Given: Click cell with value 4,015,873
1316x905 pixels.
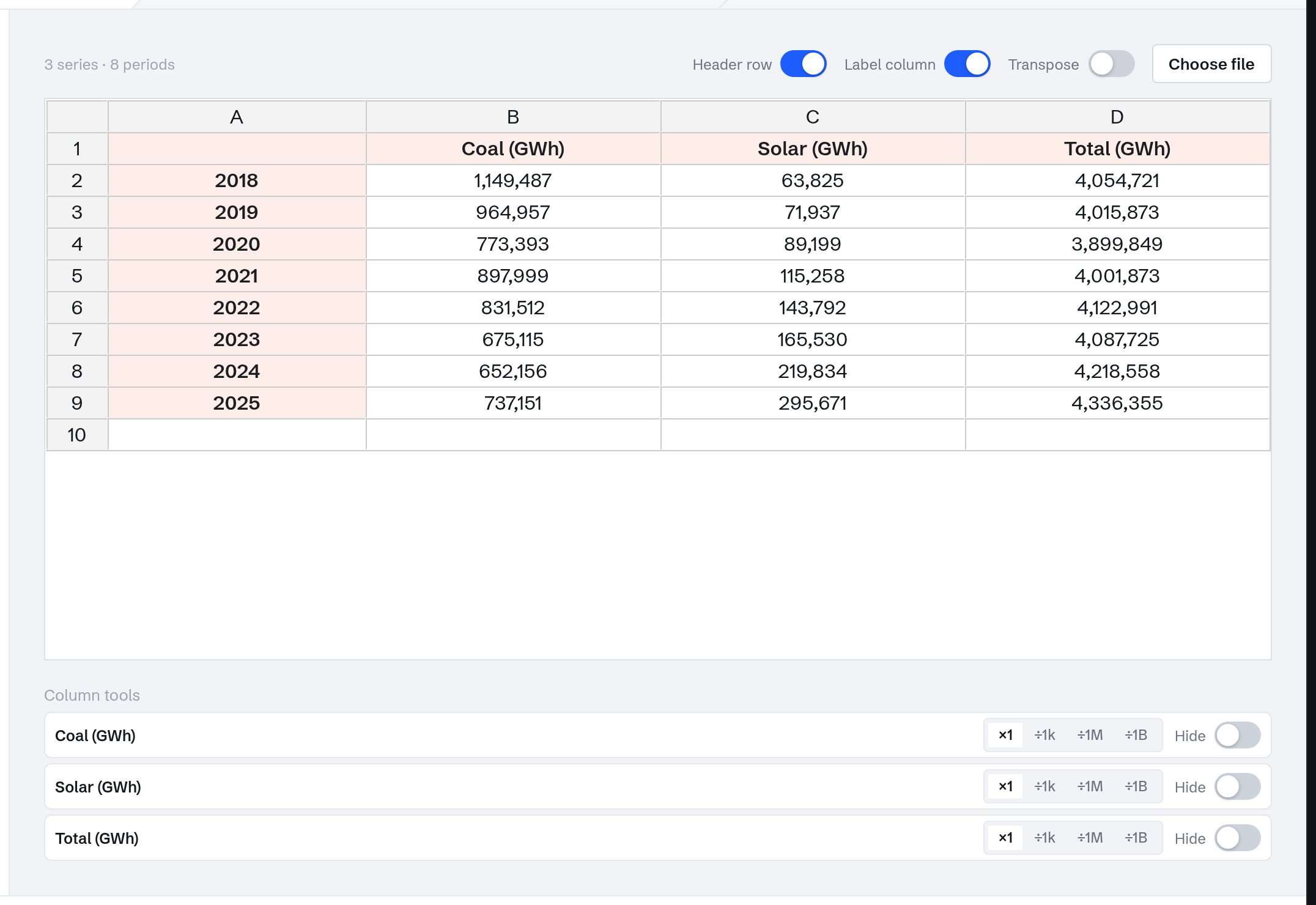Looking at the screenshot, I should click(x=1117, y=212).
